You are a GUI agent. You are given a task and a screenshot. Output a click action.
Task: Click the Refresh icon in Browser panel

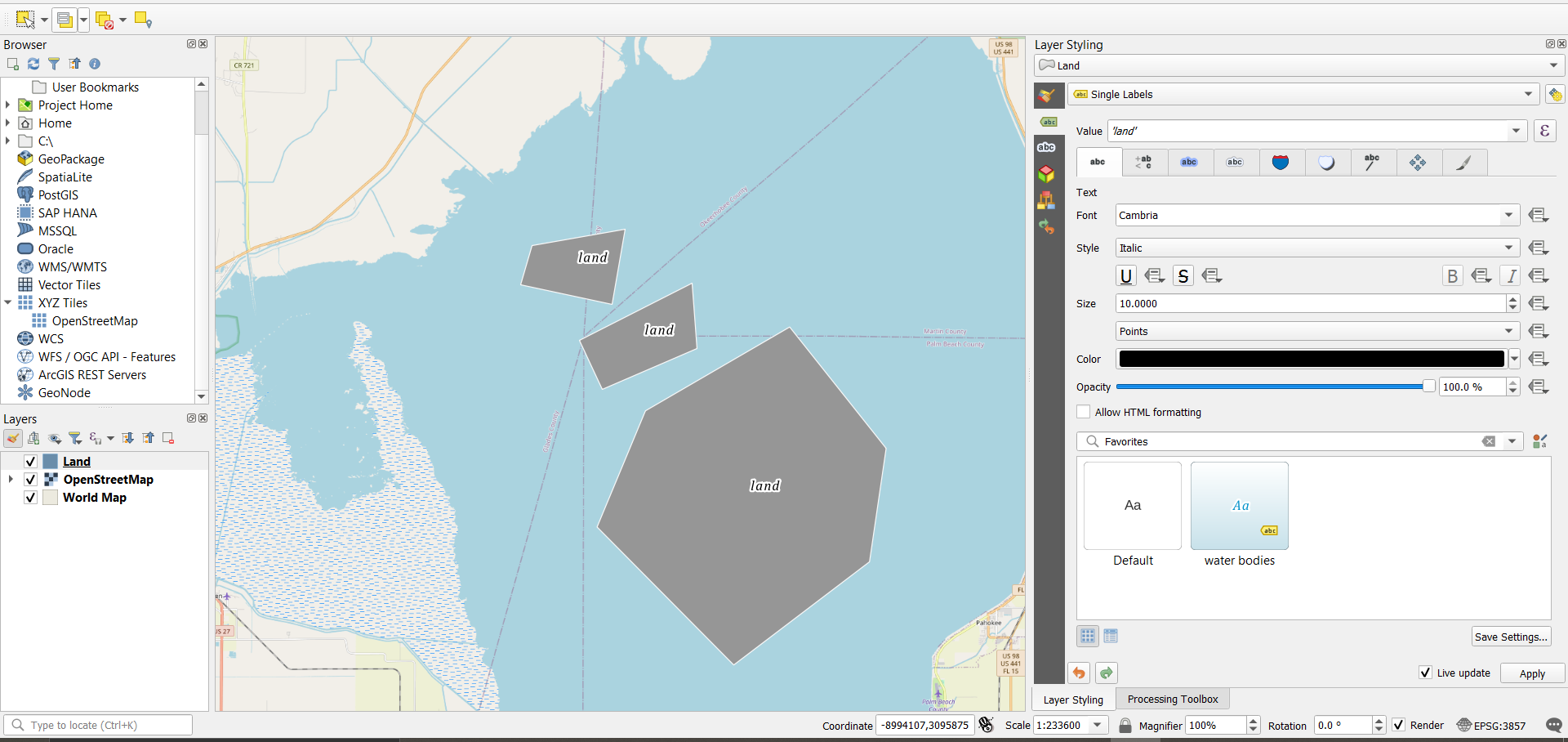point(33,64)
